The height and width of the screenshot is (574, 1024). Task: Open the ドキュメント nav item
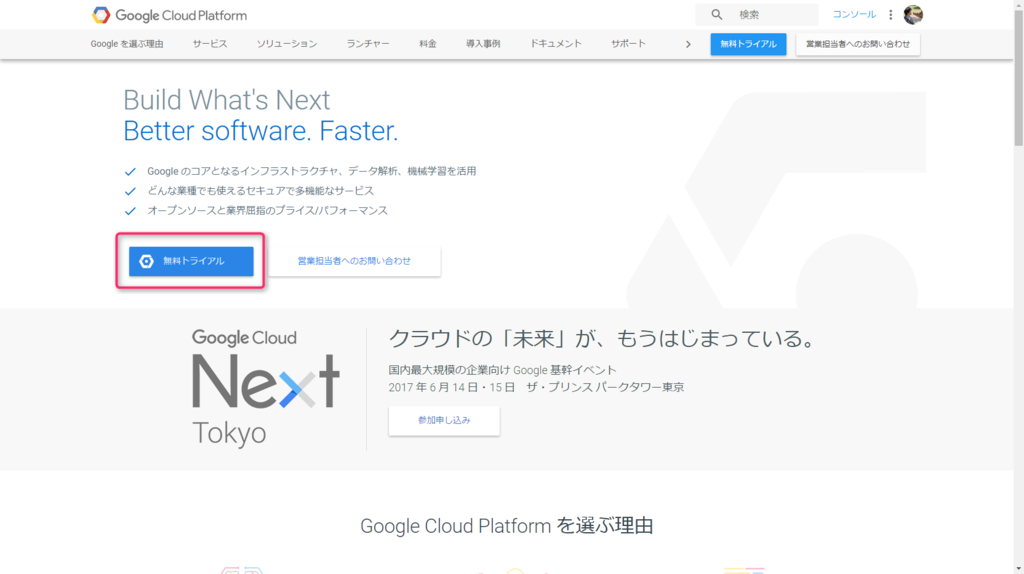555,44
